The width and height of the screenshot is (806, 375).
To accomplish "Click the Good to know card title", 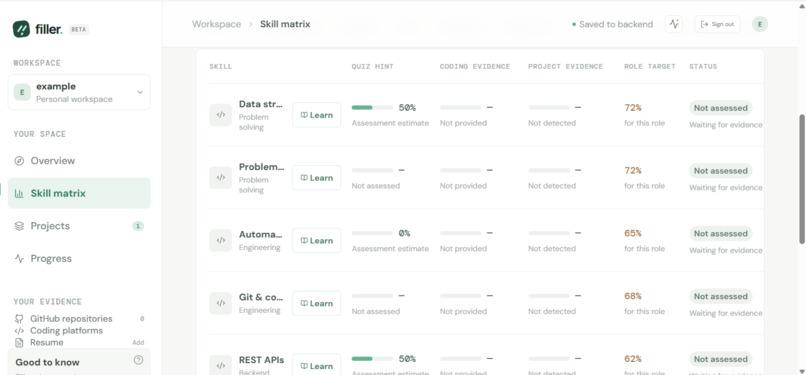I will pyautogui.click(x=47, y=362).
